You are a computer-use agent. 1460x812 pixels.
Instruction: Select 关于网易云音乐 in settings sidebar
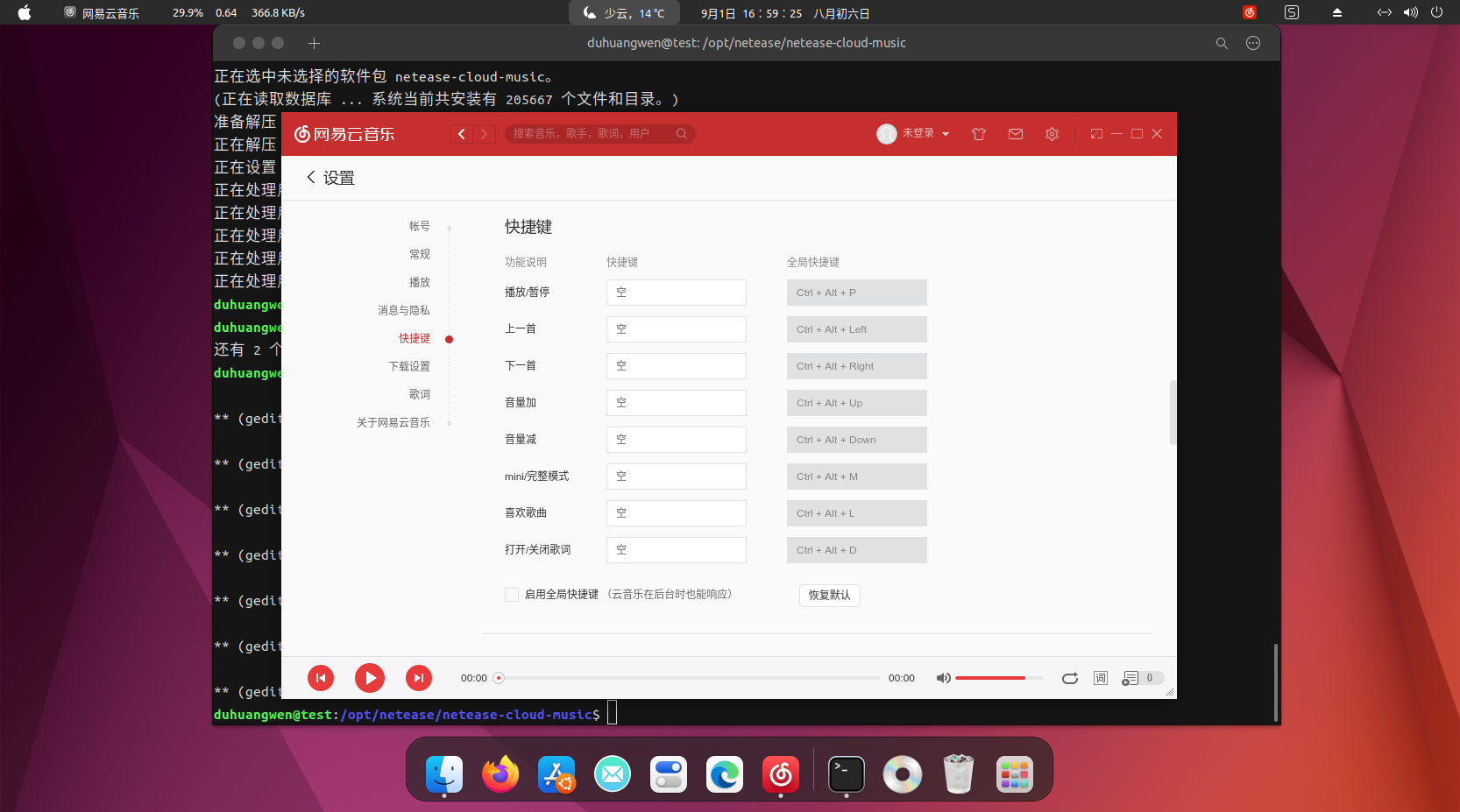(393, 422)
